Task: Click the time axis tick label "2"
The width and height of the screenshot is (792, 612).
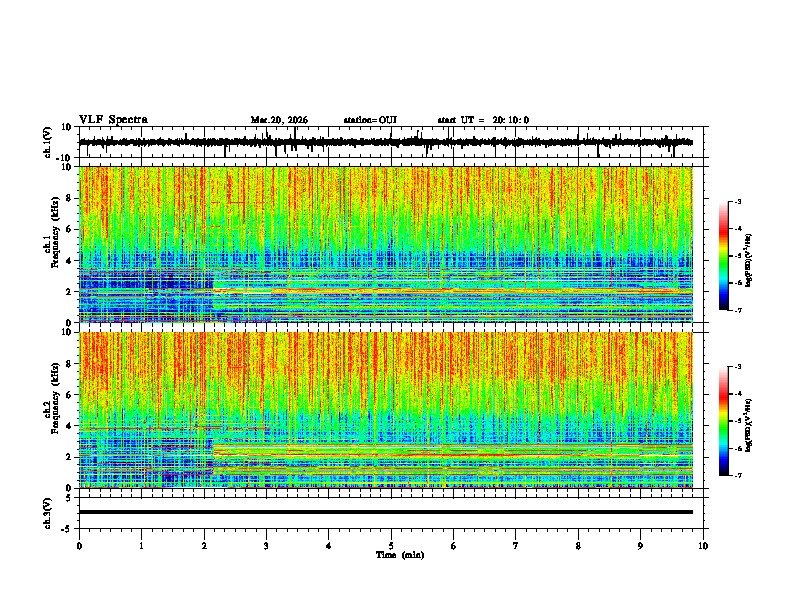Action: 204,546
